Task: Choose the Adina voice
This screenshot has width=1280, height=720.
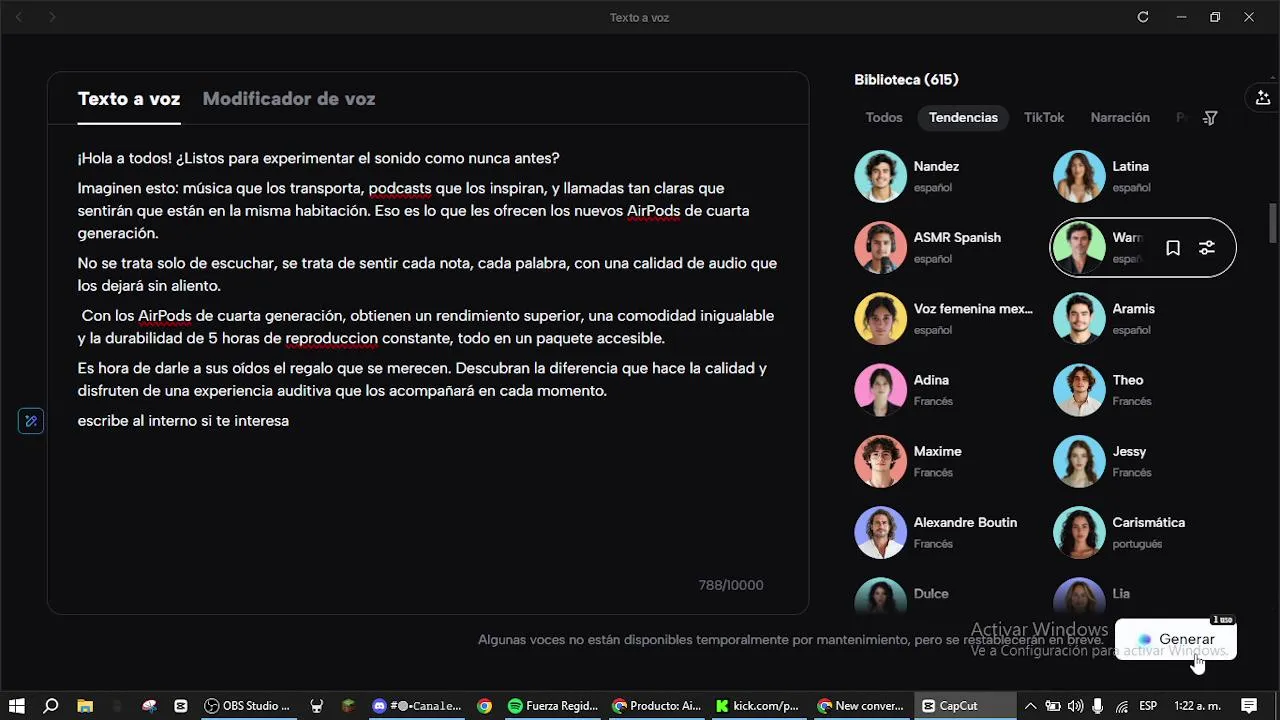Action: (945, 390)
